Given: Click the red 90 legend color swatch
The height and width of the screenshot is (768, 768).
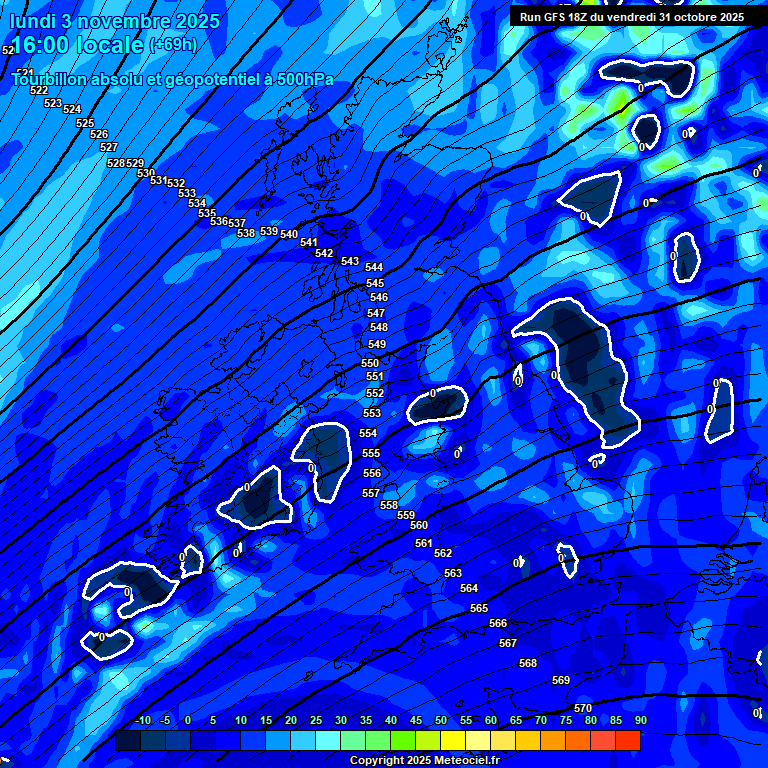Looking at the screenshot, I should click(x=628, y=741).
